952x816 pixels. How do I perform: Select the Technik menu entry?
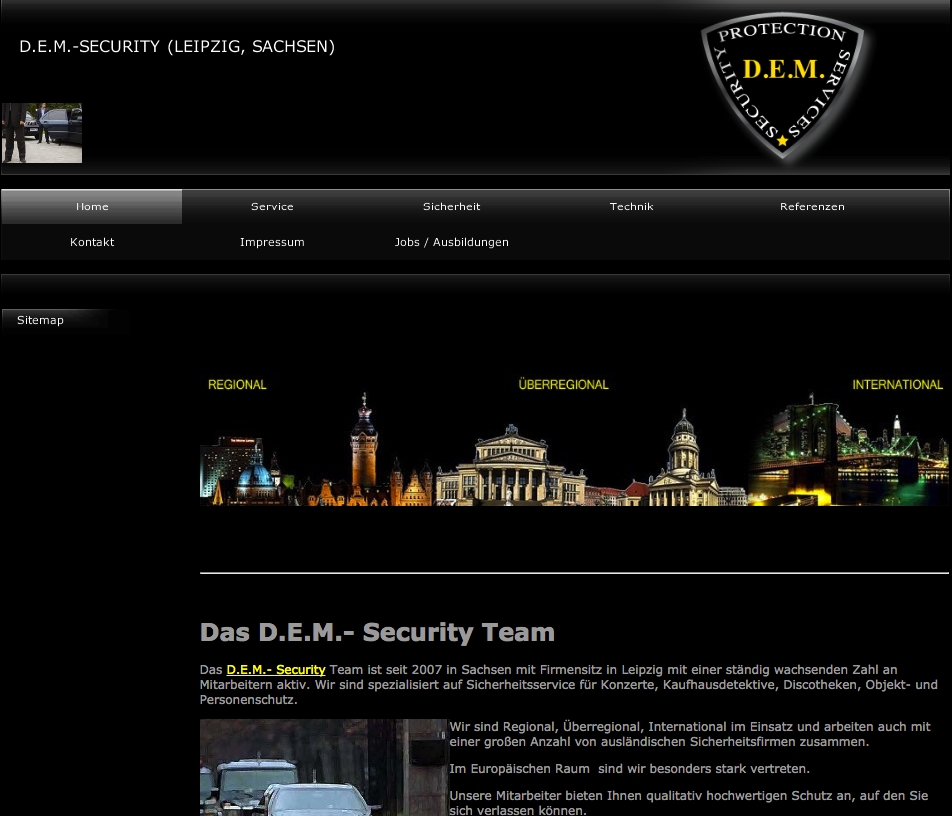coord(631,206)
